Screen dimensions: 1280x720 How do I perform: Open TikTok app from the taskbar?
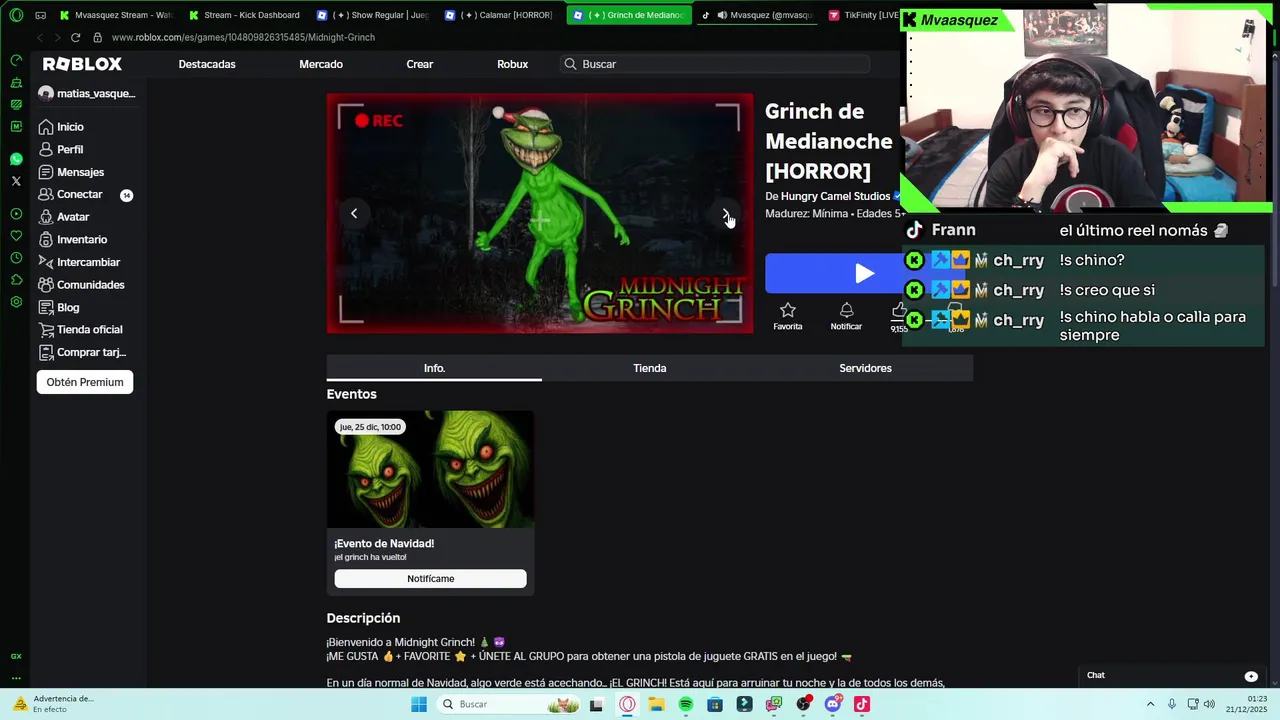(x=862, y=704)
